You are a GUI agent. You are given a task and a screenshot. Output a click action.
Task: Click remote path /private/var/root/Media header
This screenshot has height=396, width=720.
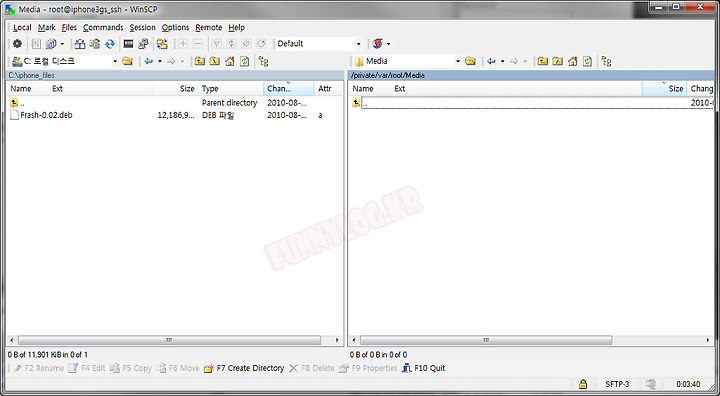531,75
